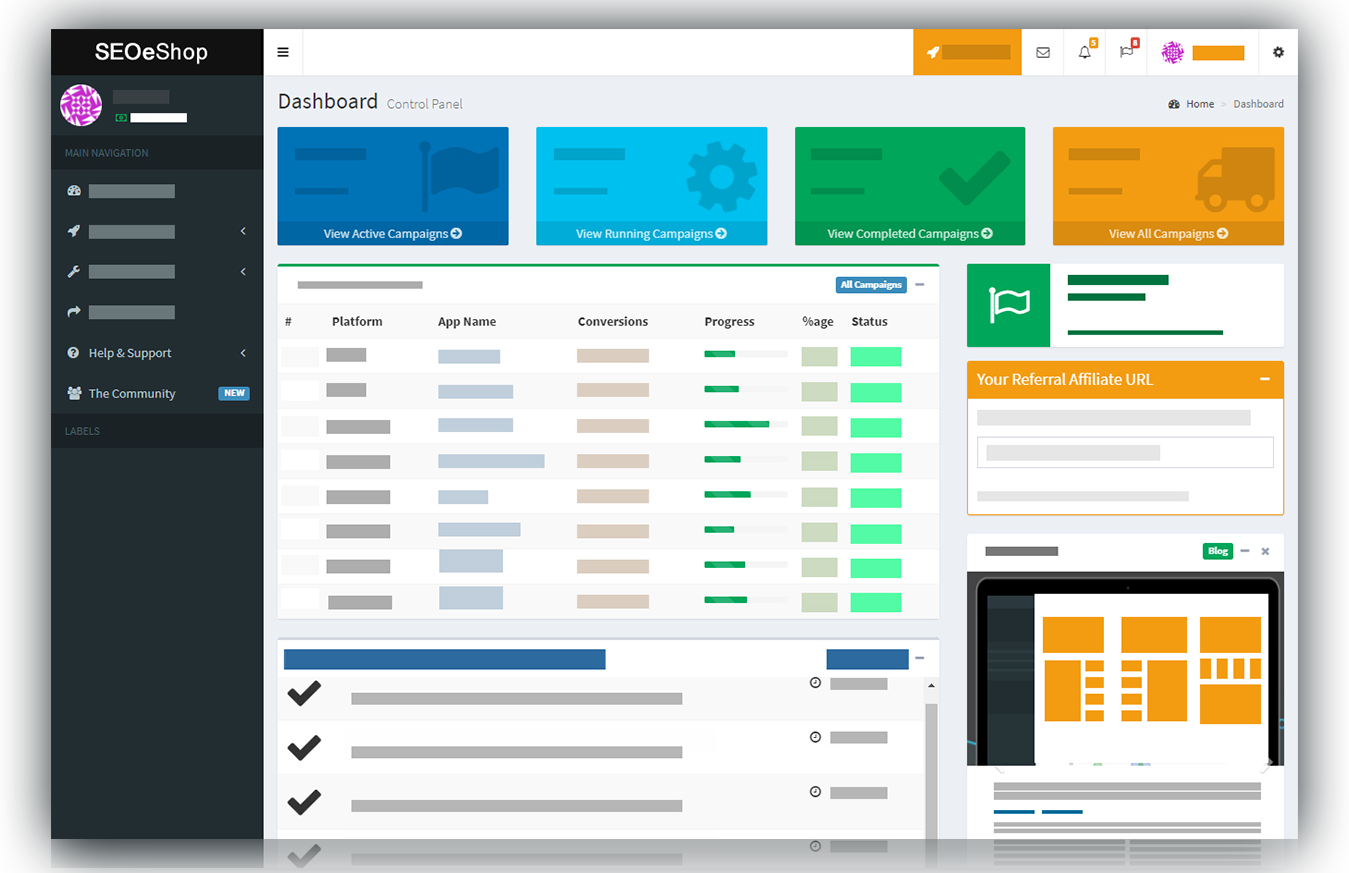Open The Community in the sidebar
The image size is (1349, 873).
[x=157, y=393]
